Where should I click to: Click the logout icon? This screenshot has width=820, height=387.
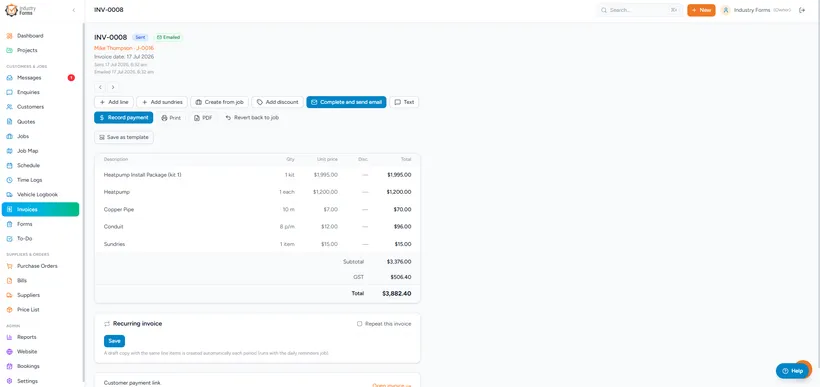click(x=802, y=10)
